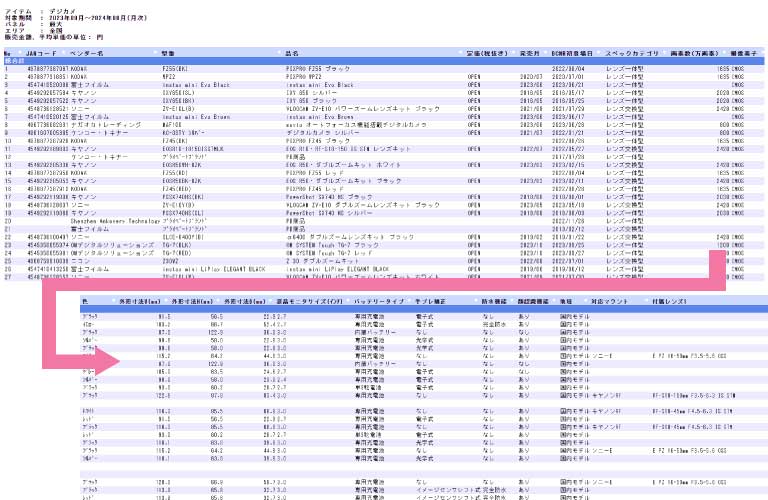Select product OM SYSTEM Tough TG-7 ブラック
The height and width of the screenshot is (500, 768).
(x=333, y=245)
